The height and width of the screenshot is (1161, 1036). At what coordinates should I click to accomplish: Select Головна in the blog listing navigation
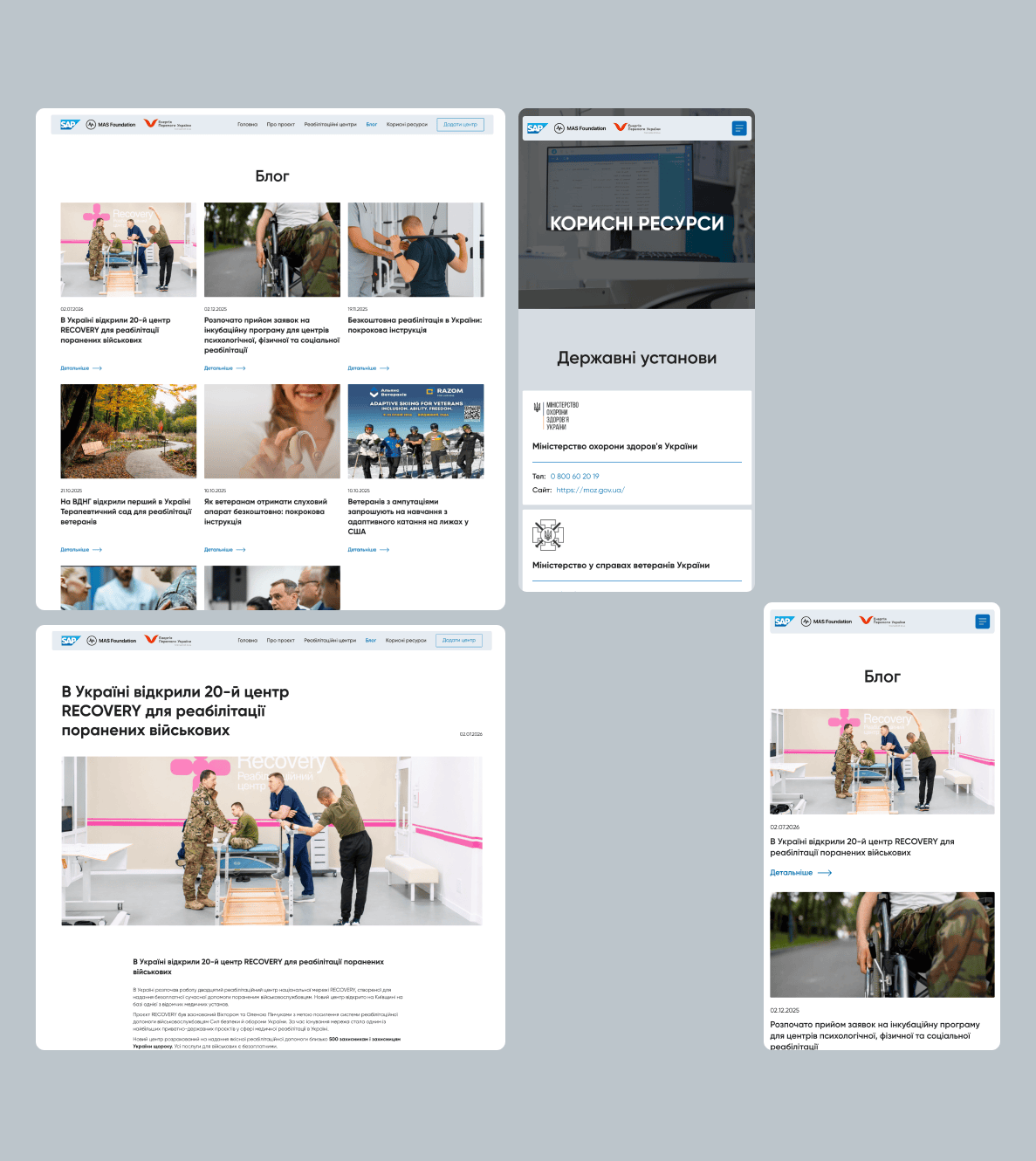click(248, 125)
